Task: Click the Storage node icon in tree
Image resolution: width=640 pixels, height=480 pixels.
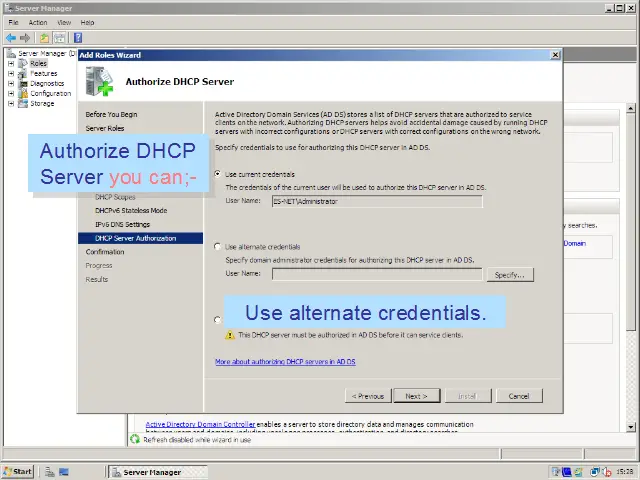Action: pos(23,103)
